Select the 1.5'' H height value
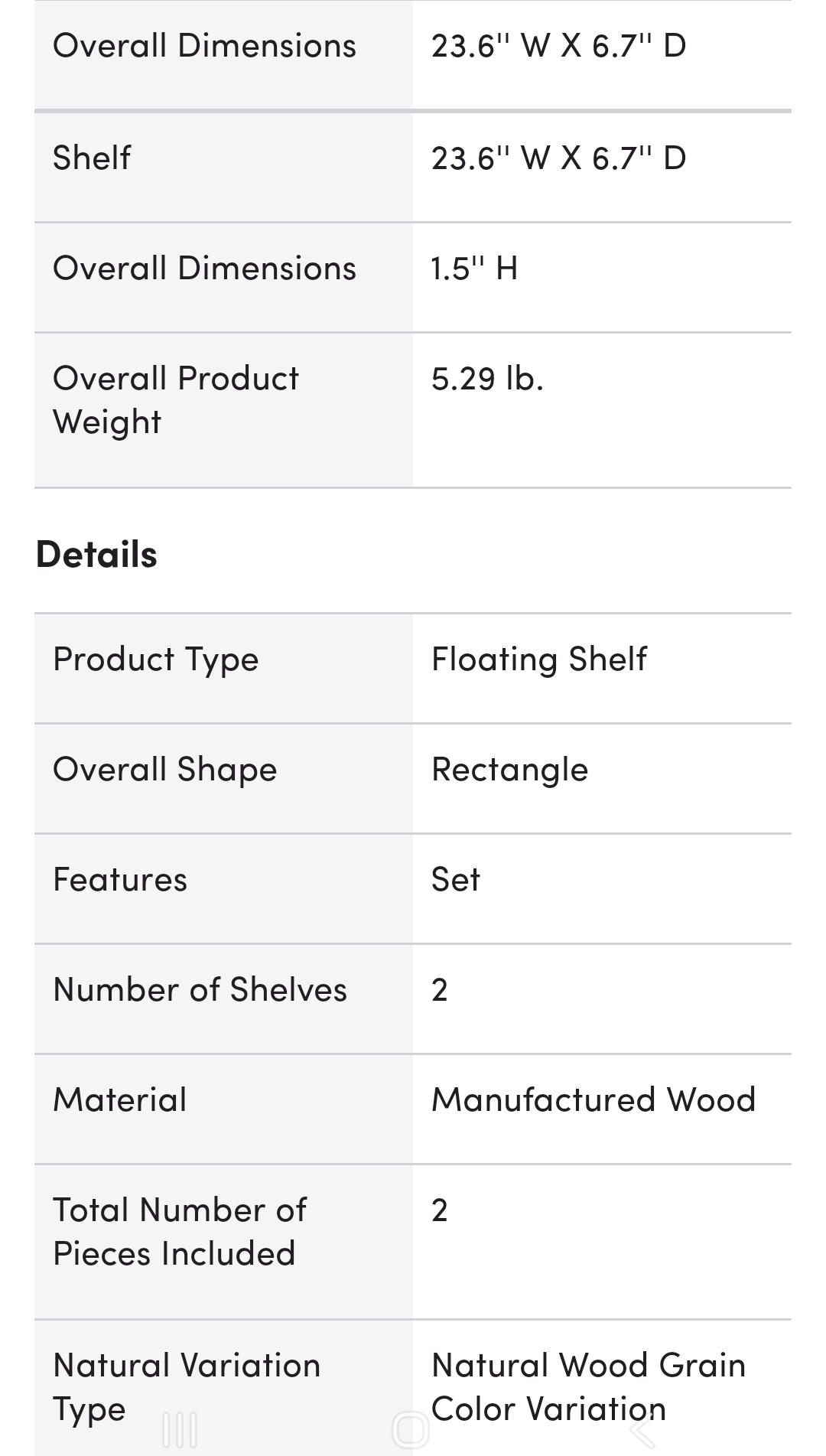Screen dimensions: 826x1456 click(474, 269)
